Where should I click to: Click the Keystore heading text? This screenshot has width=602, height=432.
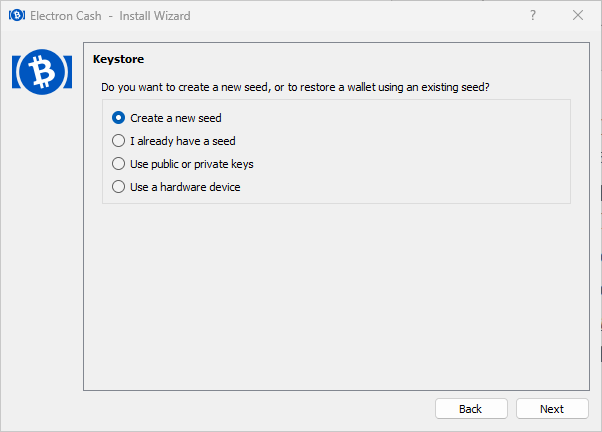(119, 59)
